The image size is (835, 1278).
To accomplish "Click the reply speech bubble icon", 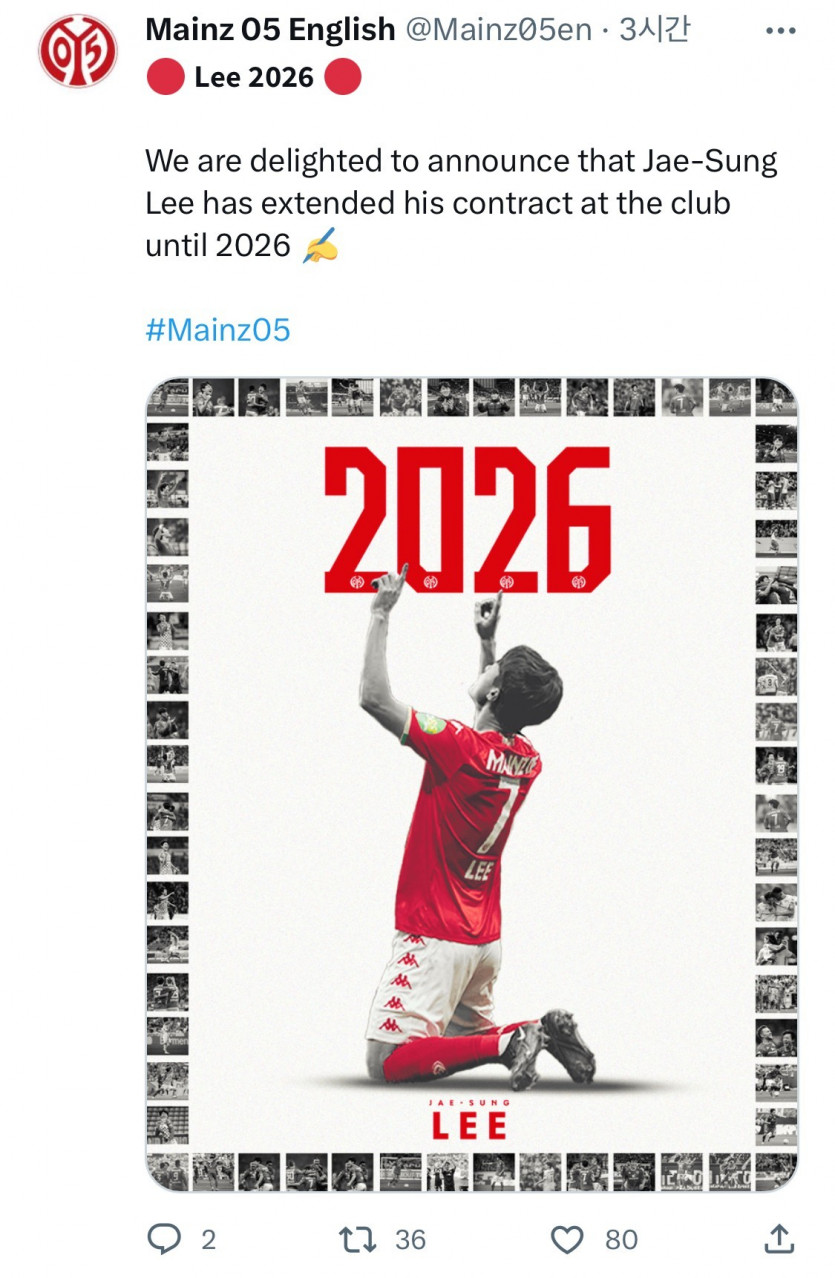I will (163, 1240).
